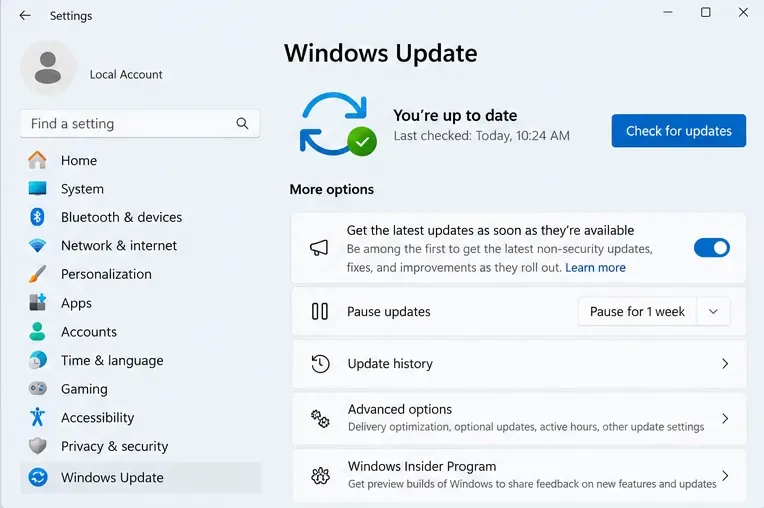Follow the Learn more link
The image size is (764, 508).
click(x=595, y=267)
